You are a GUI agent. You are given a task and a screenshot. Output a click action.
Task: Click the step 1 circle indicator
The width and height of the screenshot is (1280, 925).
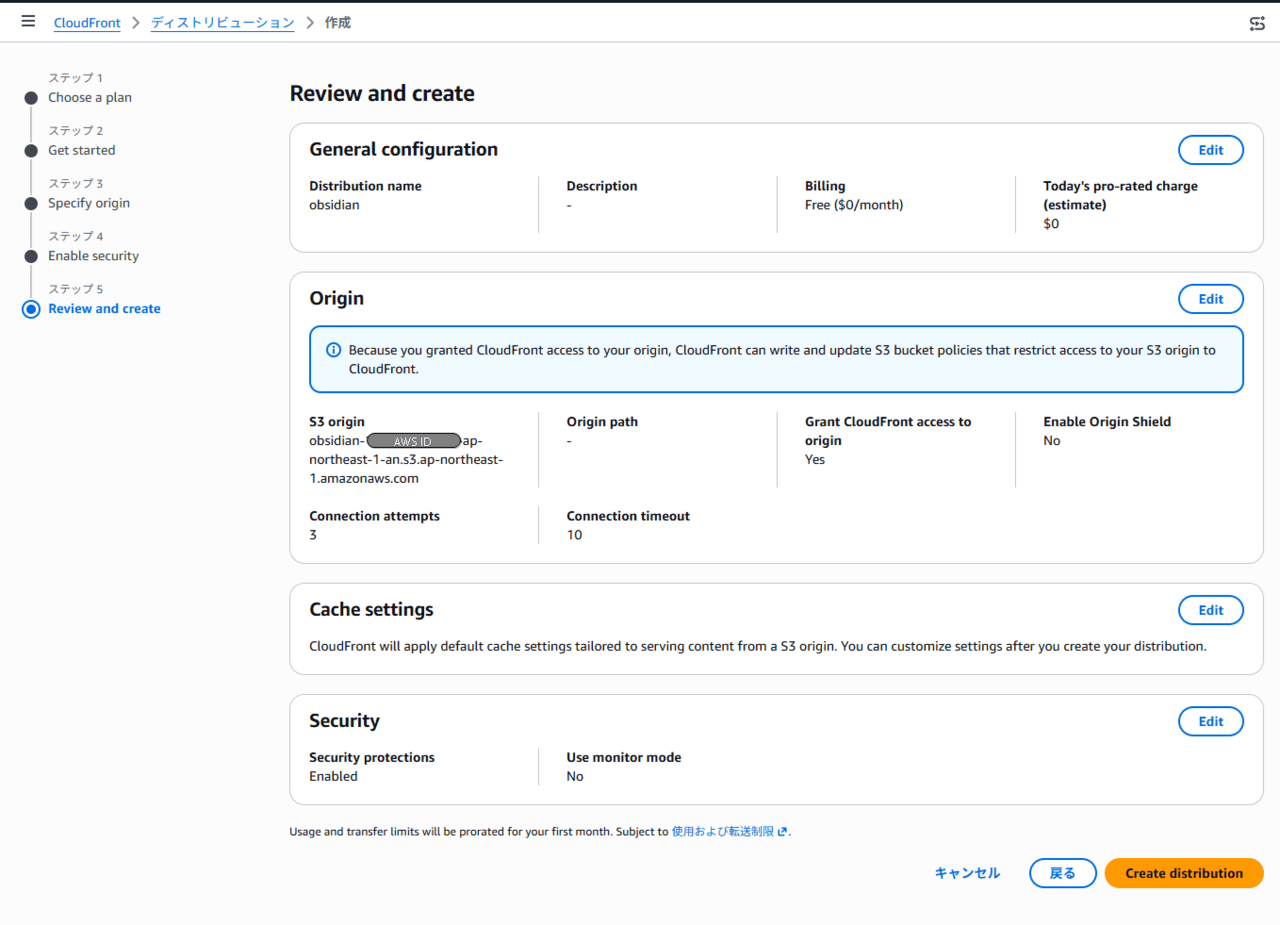[x=31, y=98]
